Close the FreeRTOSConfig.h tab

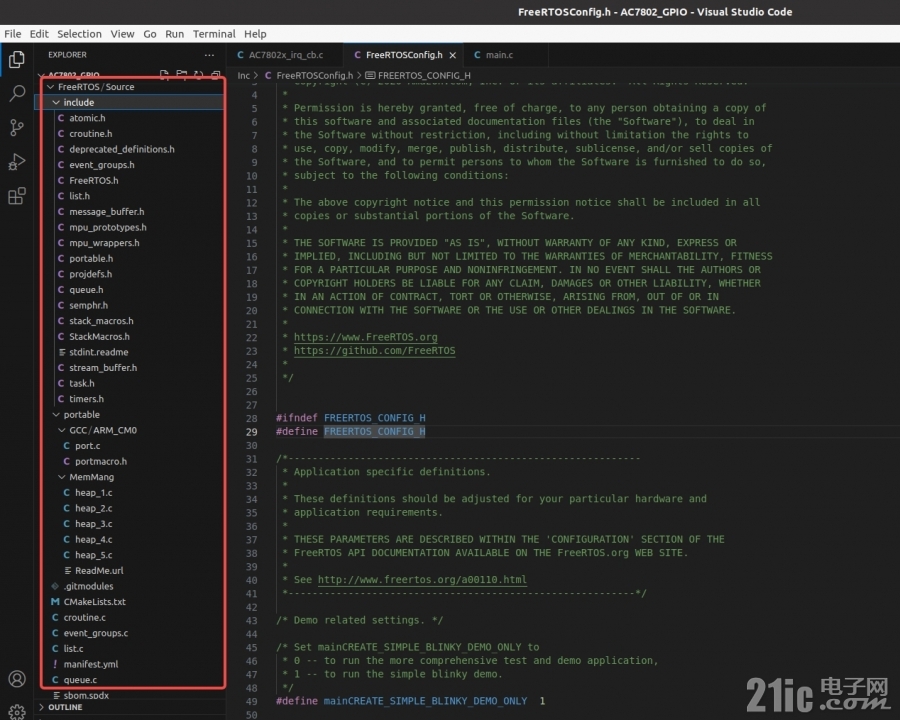tap(453, 55)
